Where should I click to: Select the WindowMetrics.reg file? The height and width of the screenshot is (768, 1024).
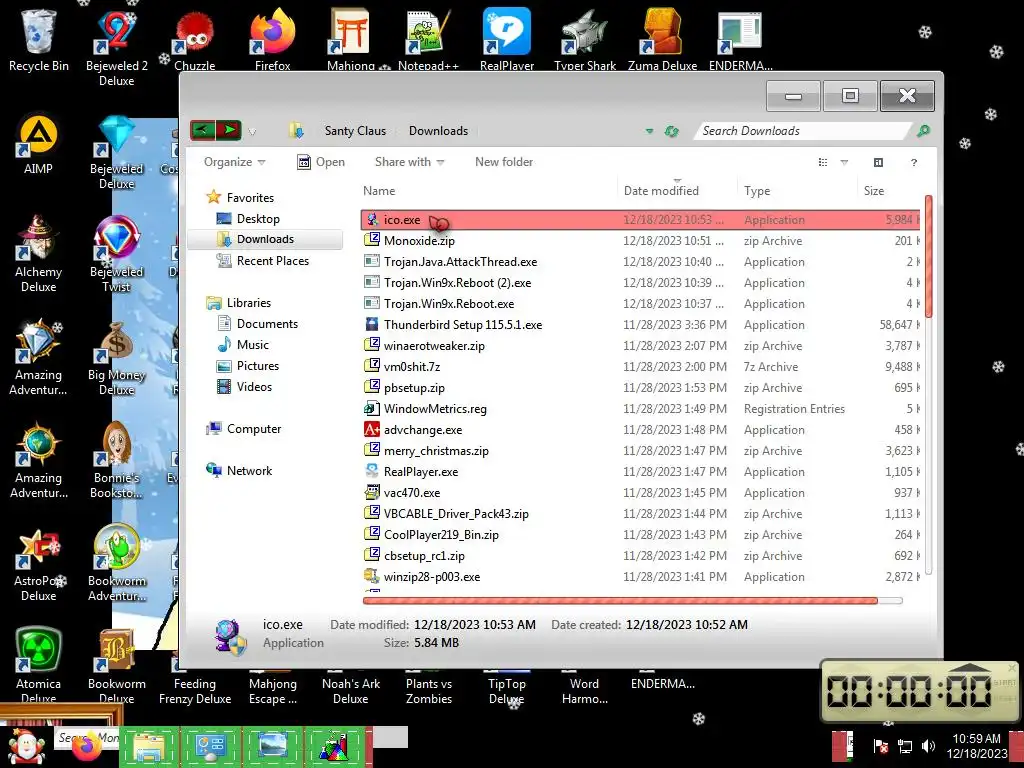tap(640, 409)
